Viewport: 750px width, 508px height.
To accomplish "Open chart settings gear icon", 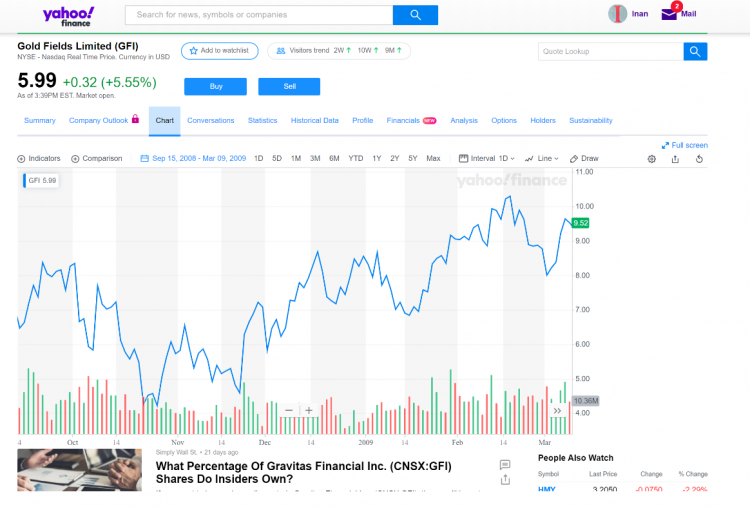I will coord(652,158).
